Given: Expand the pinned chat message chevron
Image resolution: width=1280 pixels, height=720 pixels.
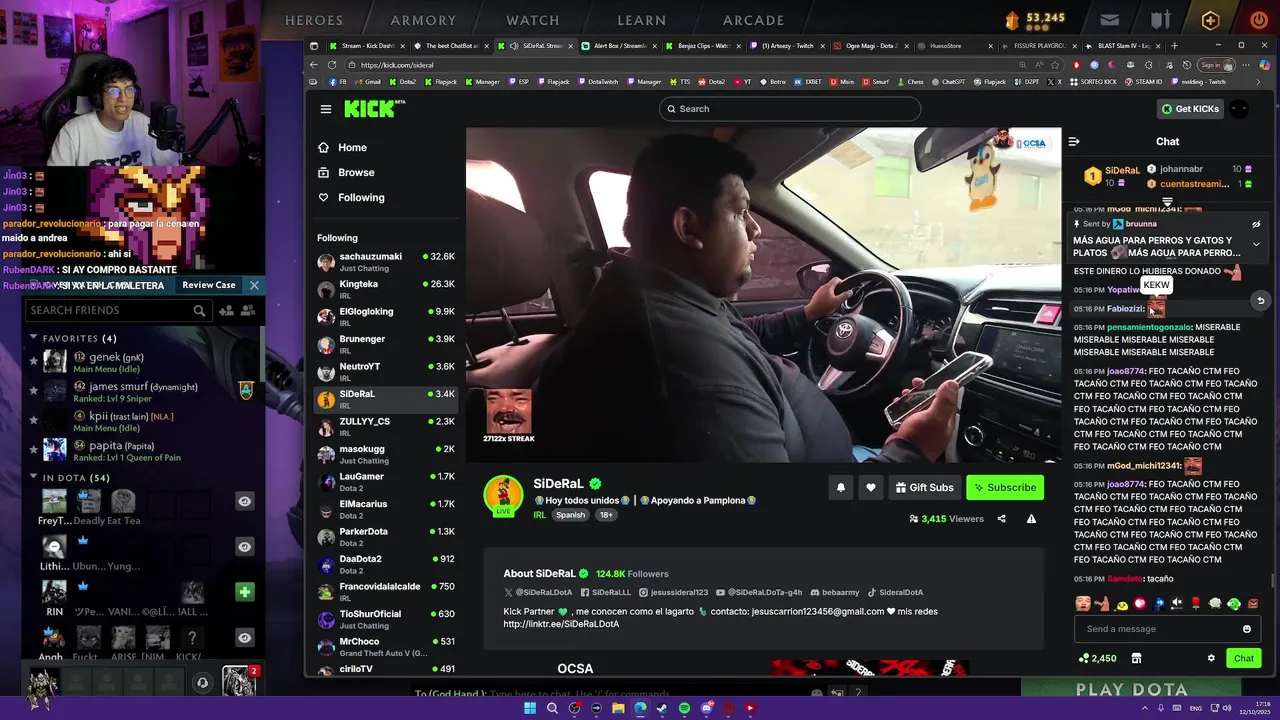Looking at the screenshot, I should pyautogui.click(x=1256, y=244).
